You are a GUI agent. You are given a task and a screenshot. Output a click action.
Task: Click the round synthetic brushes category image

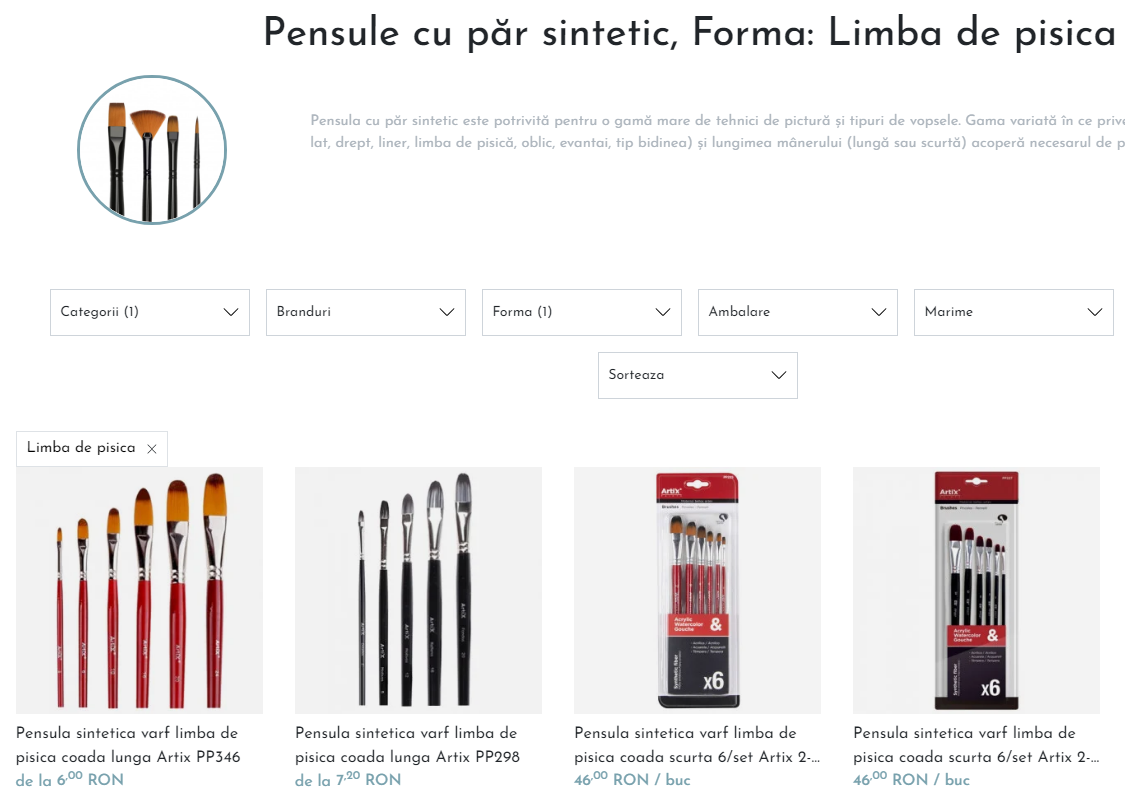click(152, 150)
